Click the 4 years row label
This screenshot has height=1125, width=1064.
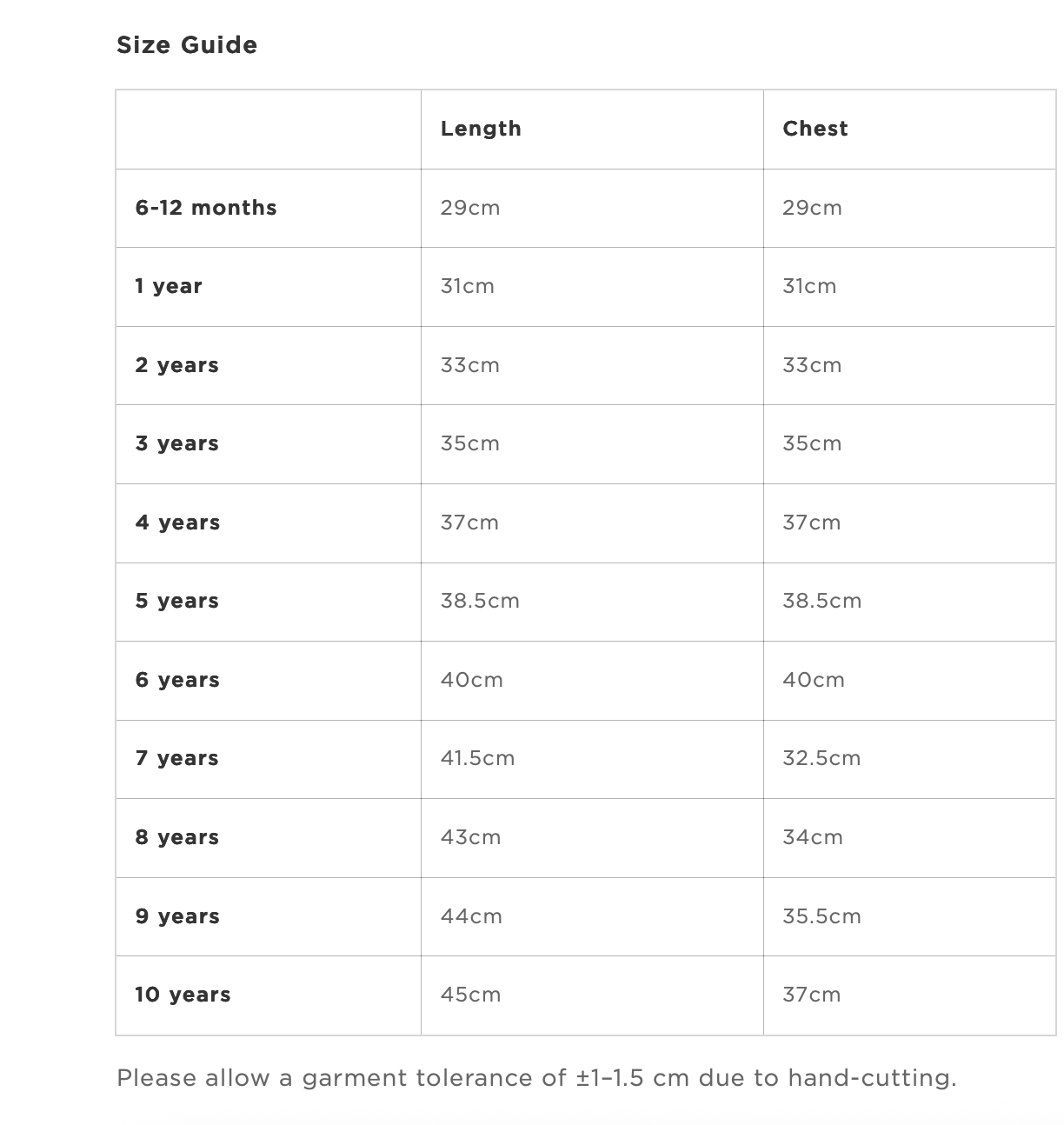click(177, 523)
